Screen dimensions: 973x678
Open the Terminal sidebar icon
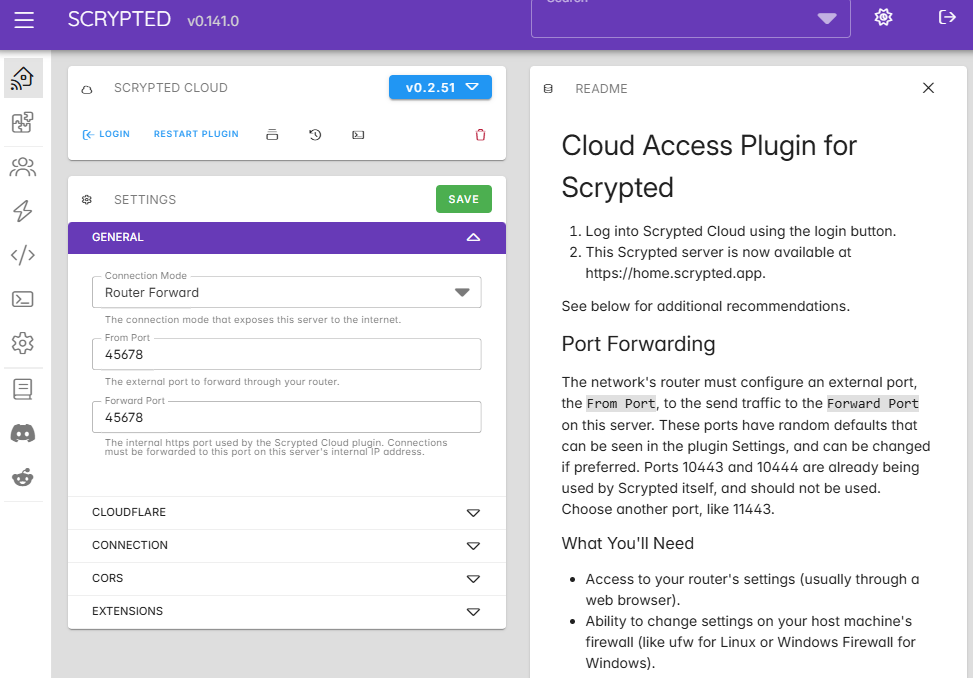tap(22, 299)
